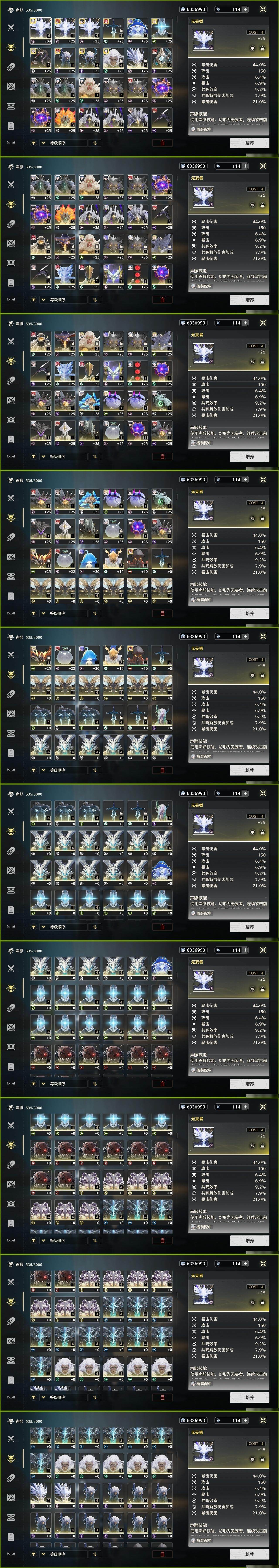This screenshot has width=279, height=1568.
Task: Open the sidebar tab below the chain-link icon, topmost screen
Action: (x=10, y=86)
